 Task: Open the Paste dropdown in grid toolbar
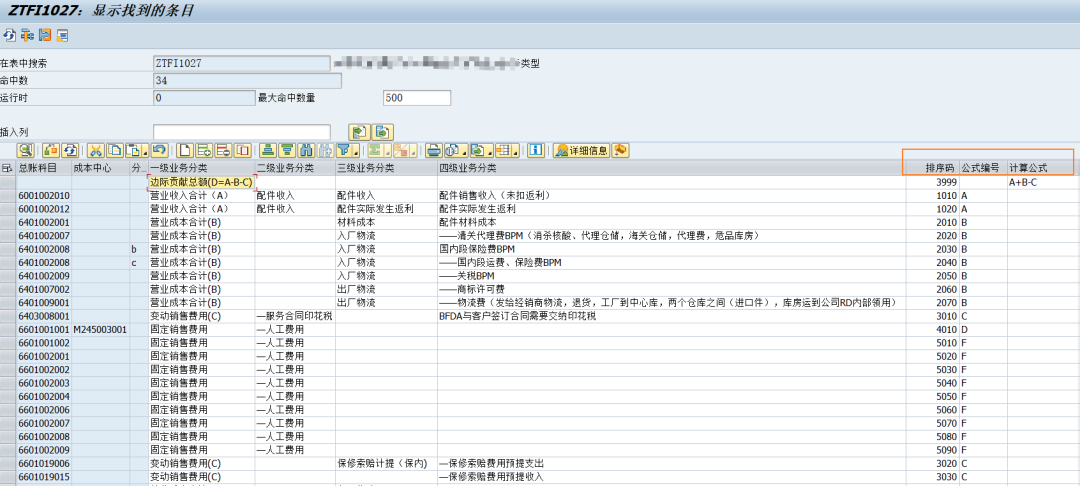[x=137, y=150]
